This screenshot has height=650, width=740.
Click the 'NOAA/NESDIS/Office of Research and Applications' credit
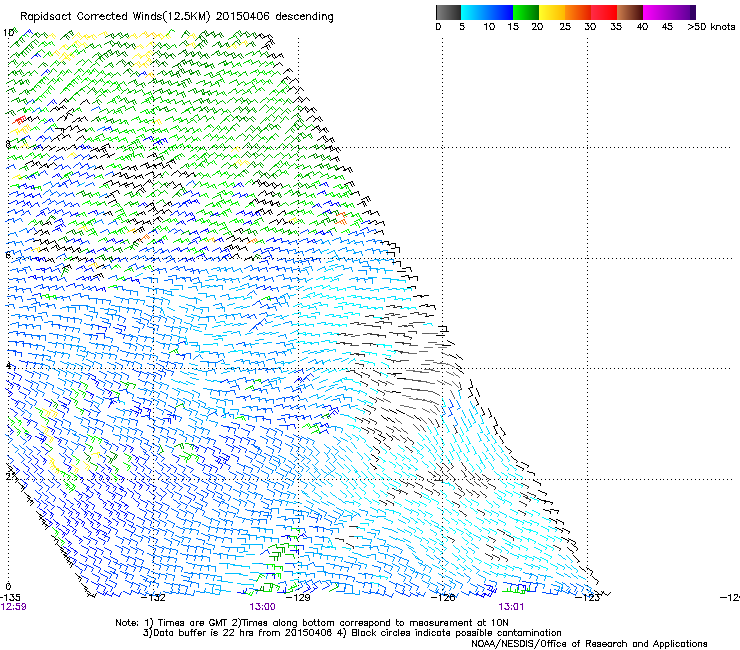[589, 644]
